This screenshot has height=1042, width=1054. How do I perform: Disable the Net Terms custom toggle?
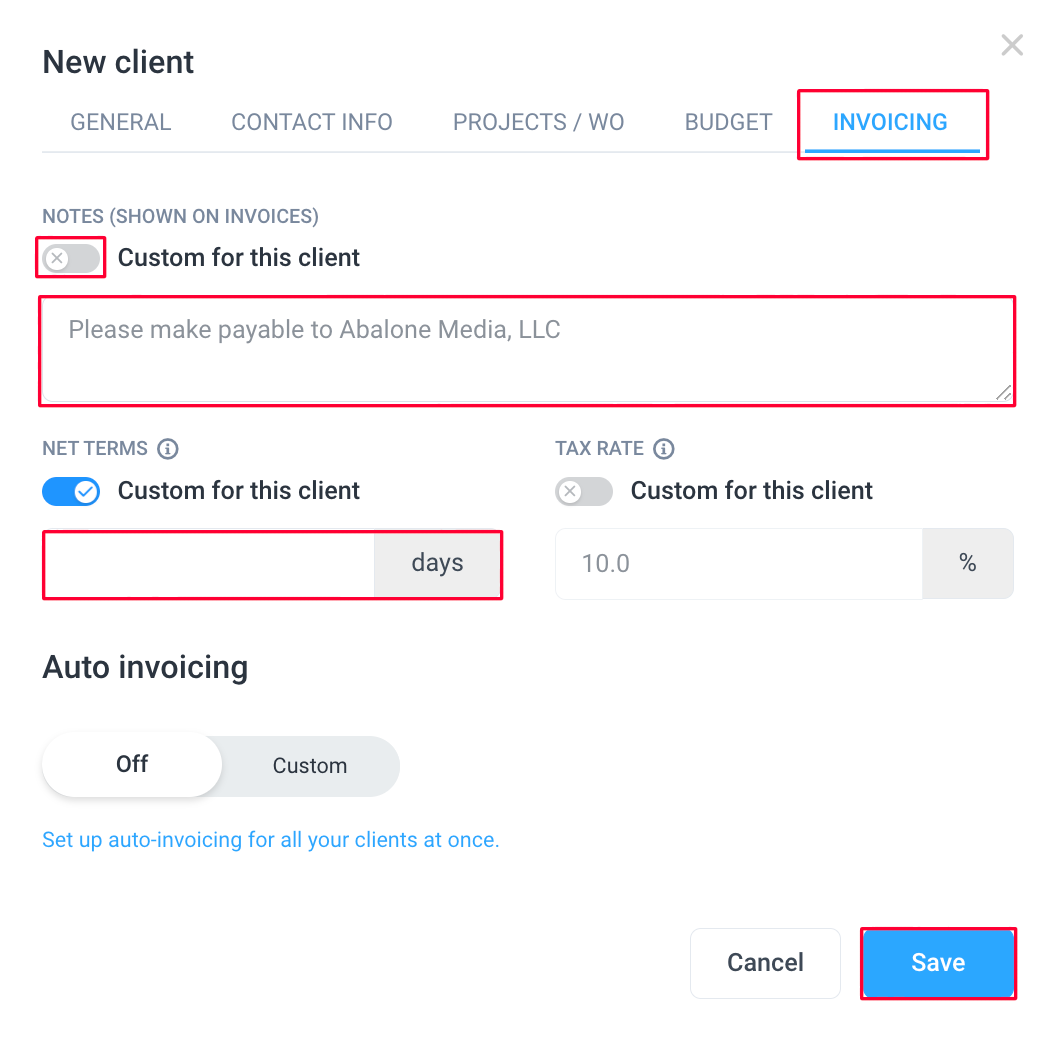71,491
